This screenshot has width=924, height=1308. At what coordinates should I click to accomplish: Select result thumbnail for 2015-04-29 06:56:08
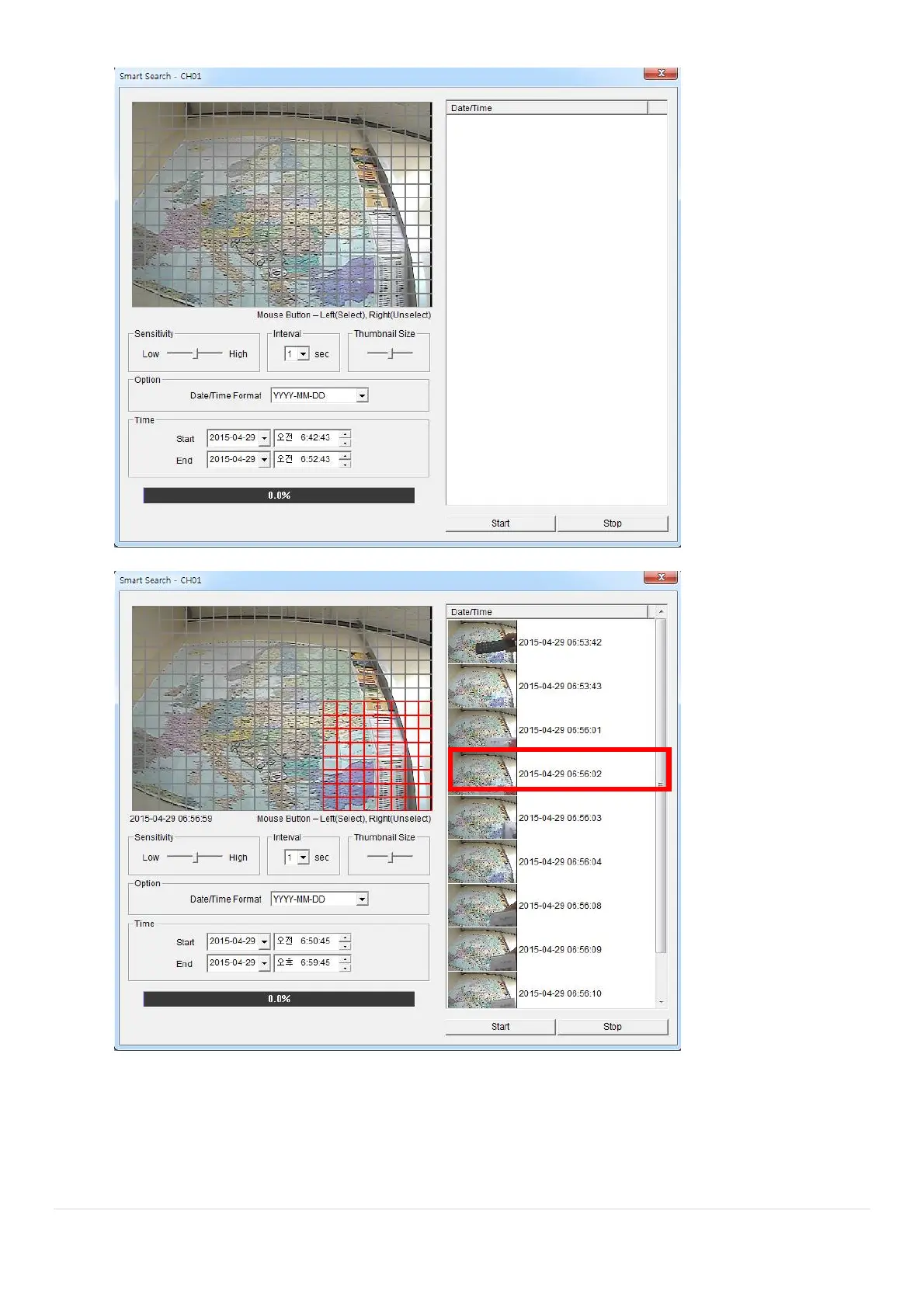[482, 906]
